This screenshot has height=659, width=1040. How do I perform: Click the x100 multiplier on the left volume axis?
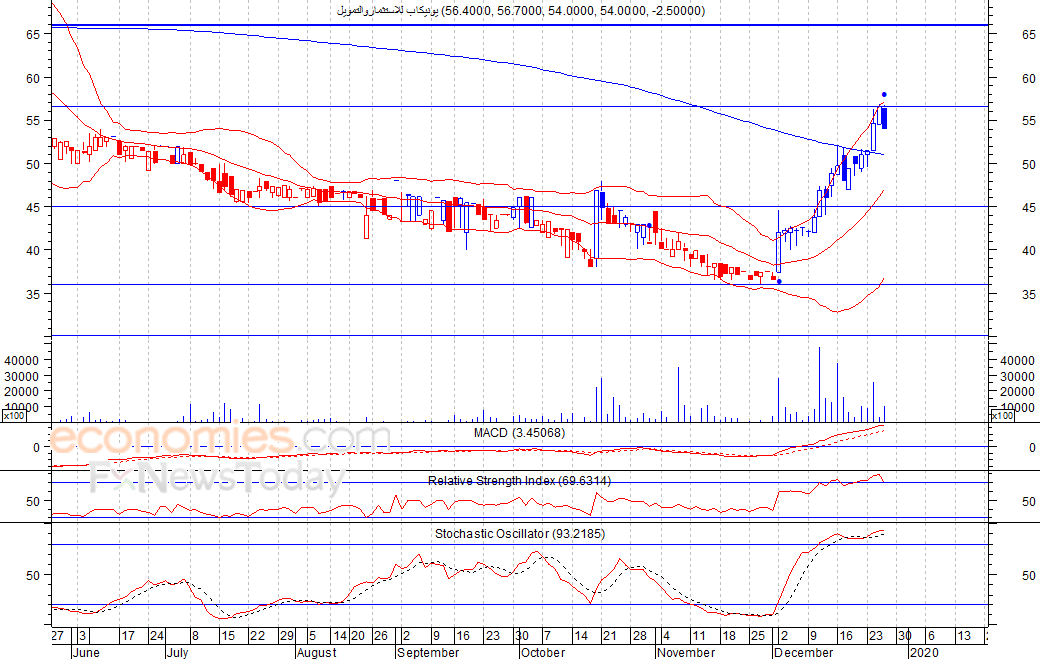click(13, 416)
